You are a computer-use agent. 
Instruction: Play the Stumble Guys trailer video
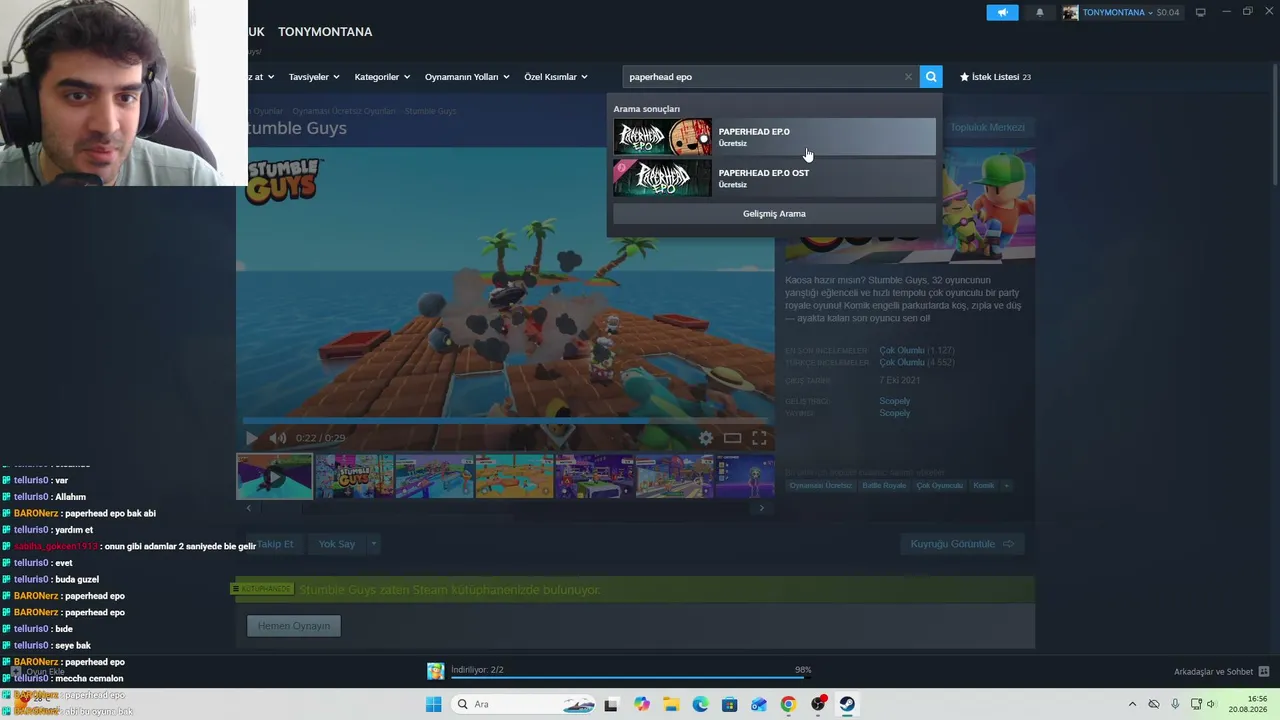pos(251,438)
